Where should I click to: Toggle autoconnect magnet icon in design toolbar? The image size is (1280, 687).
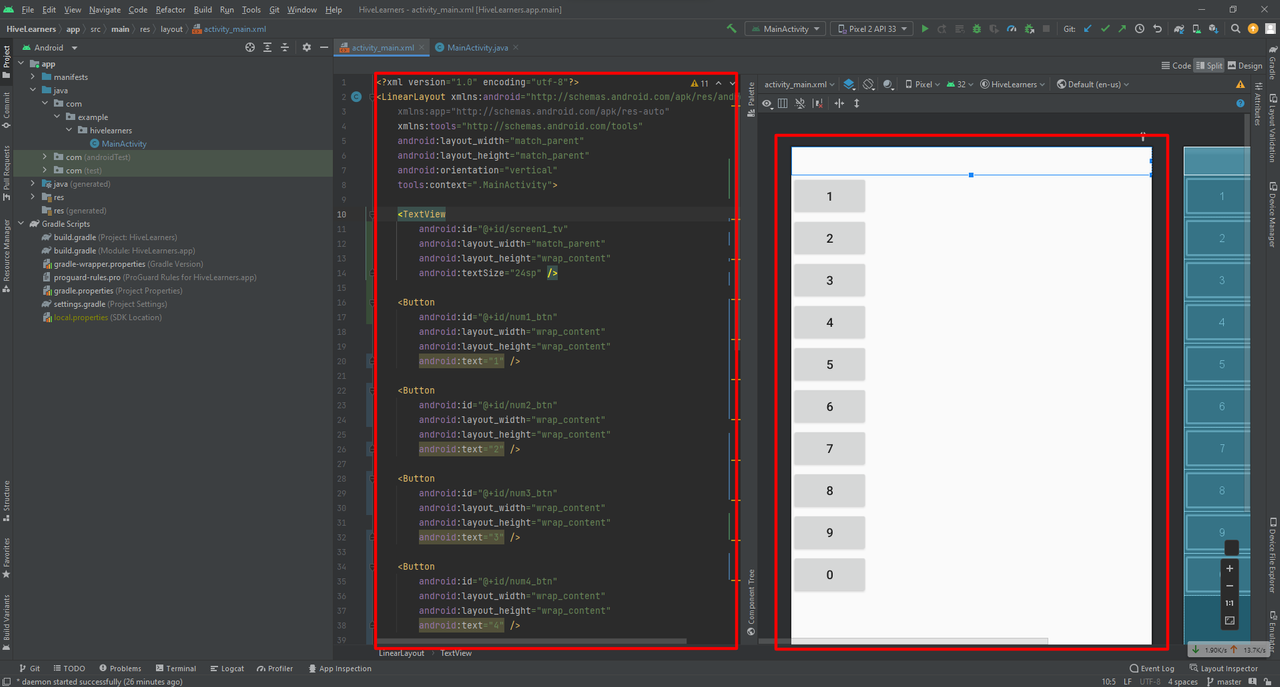[x=800, y=103]
